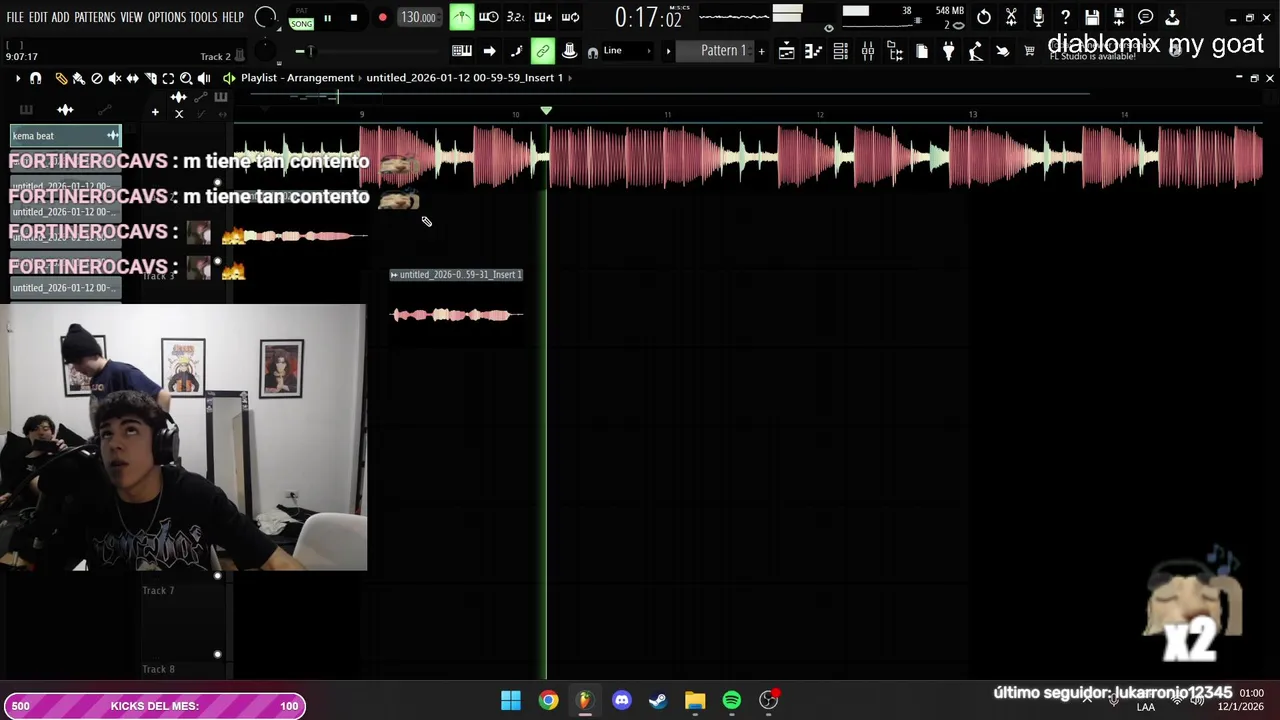Open the tempo 130.000 field
The image size is (1280, 720).
[x=418, y=17]
